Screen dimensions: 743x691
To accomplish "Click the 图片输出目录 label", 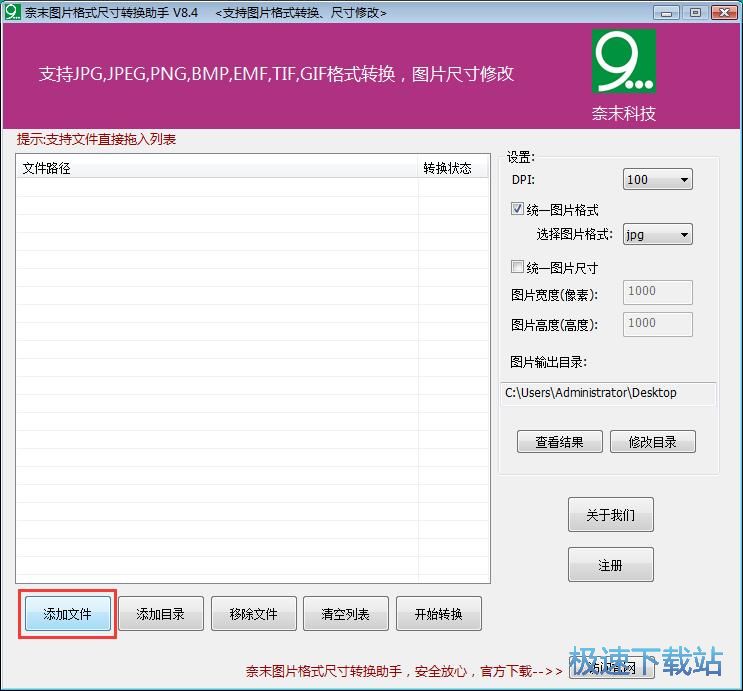I will [x=549, y=363].
